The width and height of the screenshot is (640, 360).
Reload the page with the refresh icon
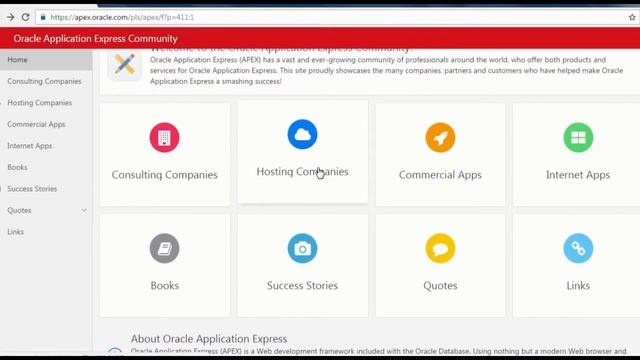[25, 17]
